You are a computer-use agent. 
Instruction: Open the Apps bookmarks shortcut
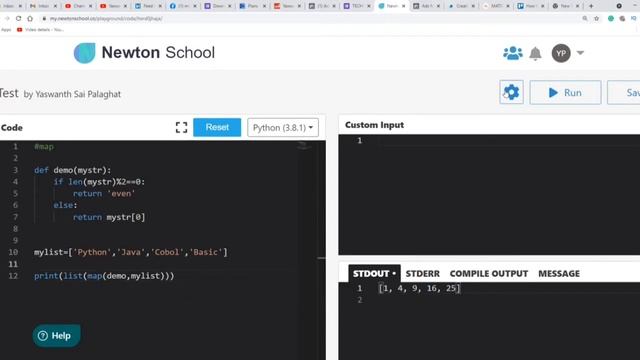(x=6, y=30)
